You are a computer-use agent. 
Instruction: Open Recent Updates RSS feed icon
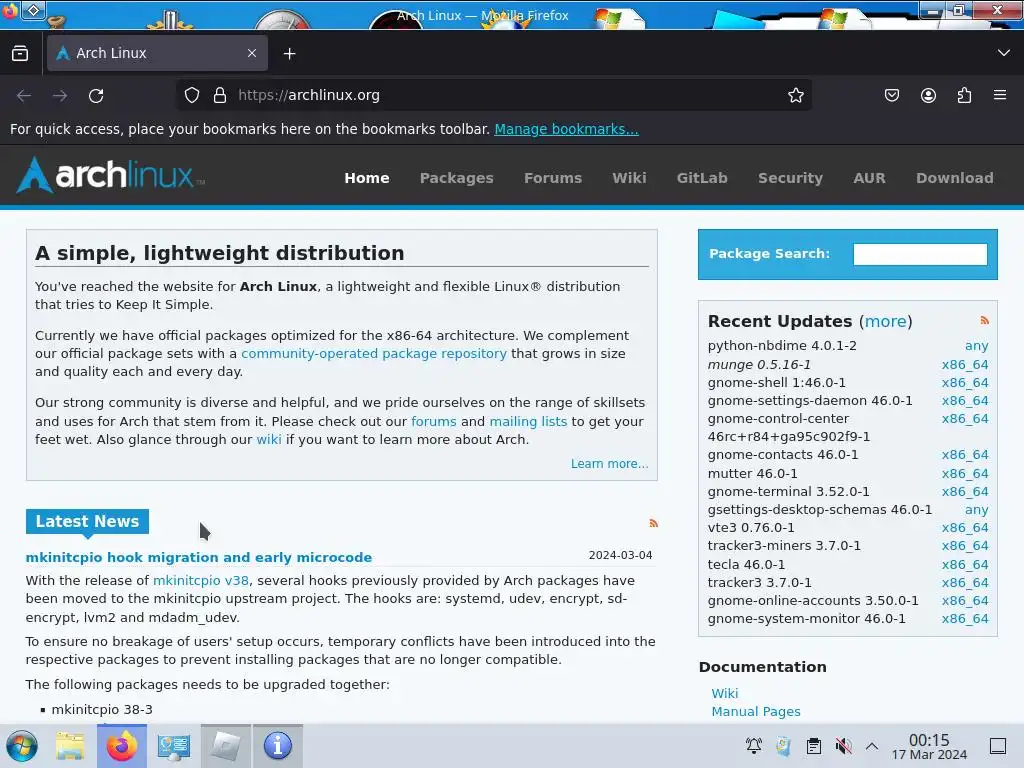(x=984, y=321)
